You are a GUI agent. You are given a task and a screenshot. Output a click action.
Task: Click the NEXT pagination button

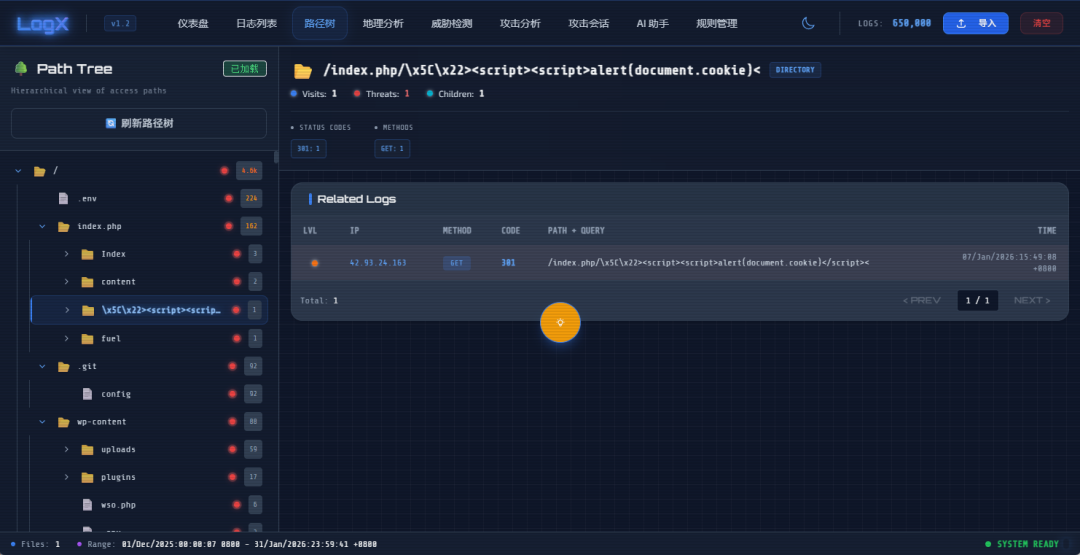click(1032, 300)
